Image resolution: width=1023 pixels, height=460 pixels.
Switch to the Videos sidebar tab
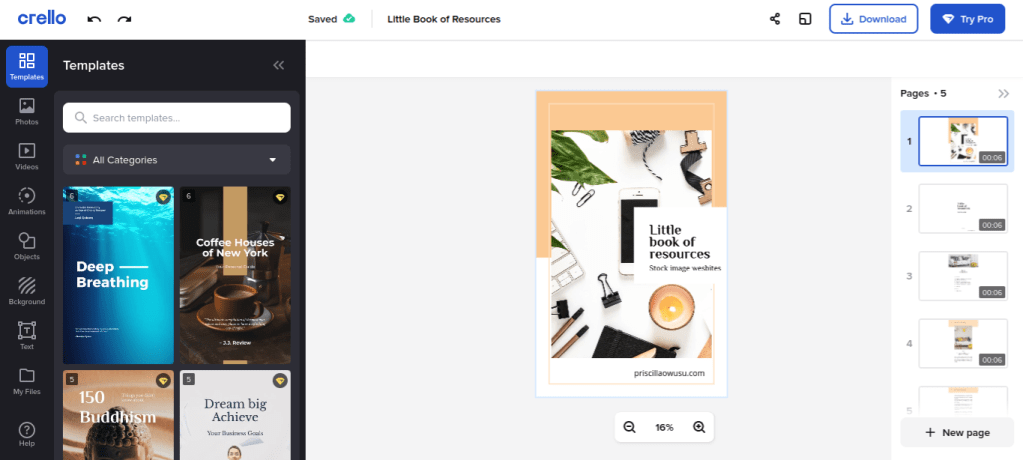(x=27, y=156)
